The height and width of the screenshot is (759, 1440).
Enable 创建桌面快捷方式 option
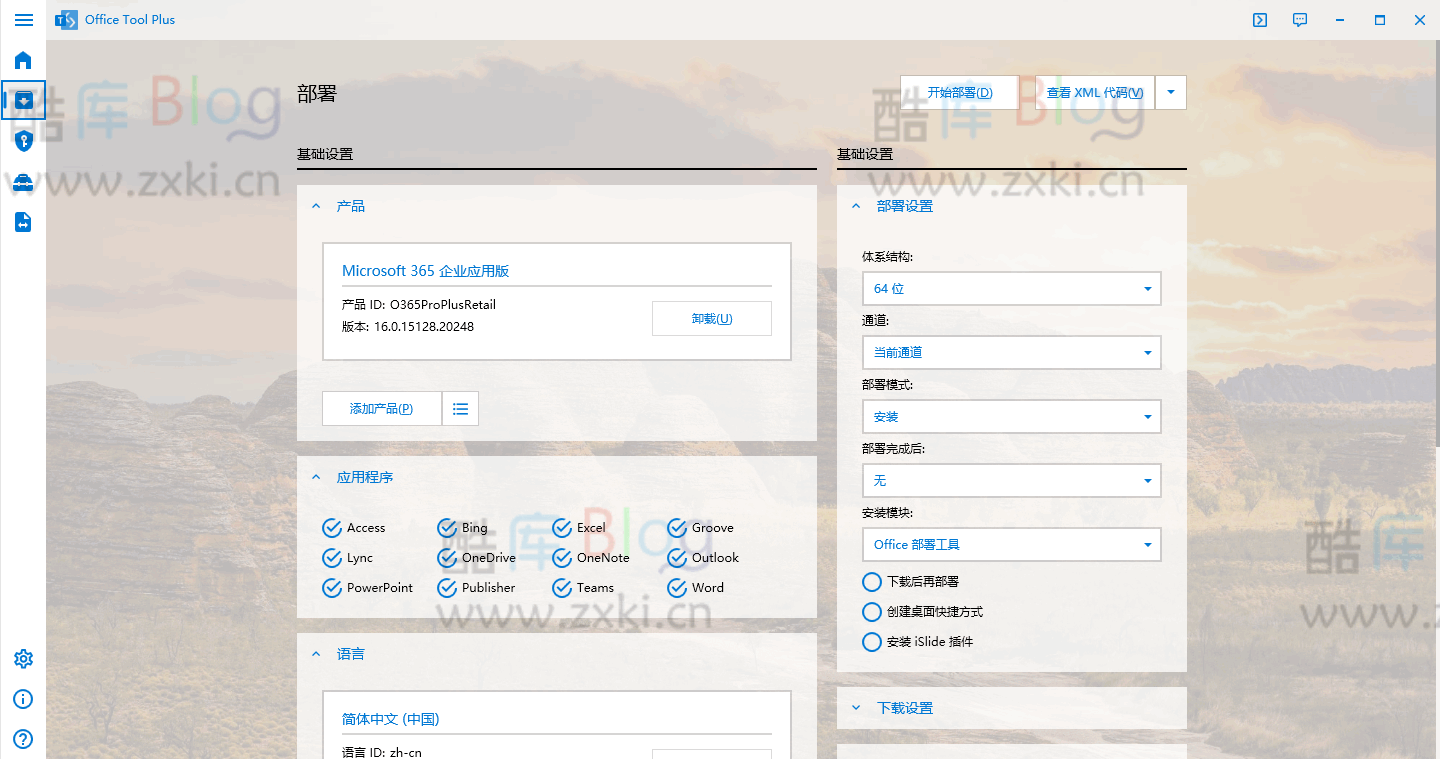(x=871, y=611)
